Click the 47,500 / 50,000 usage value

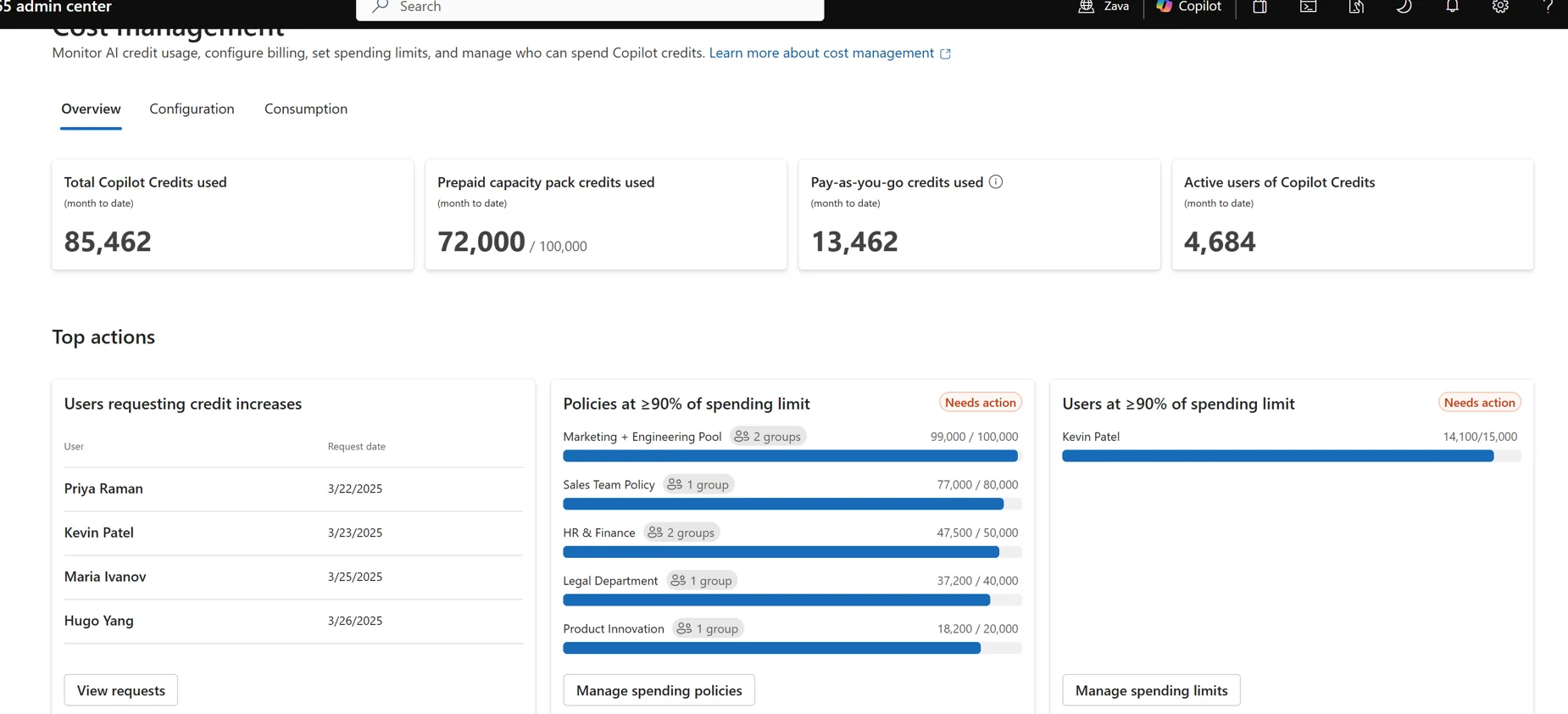pyautogui.click(x=978, y=533)
